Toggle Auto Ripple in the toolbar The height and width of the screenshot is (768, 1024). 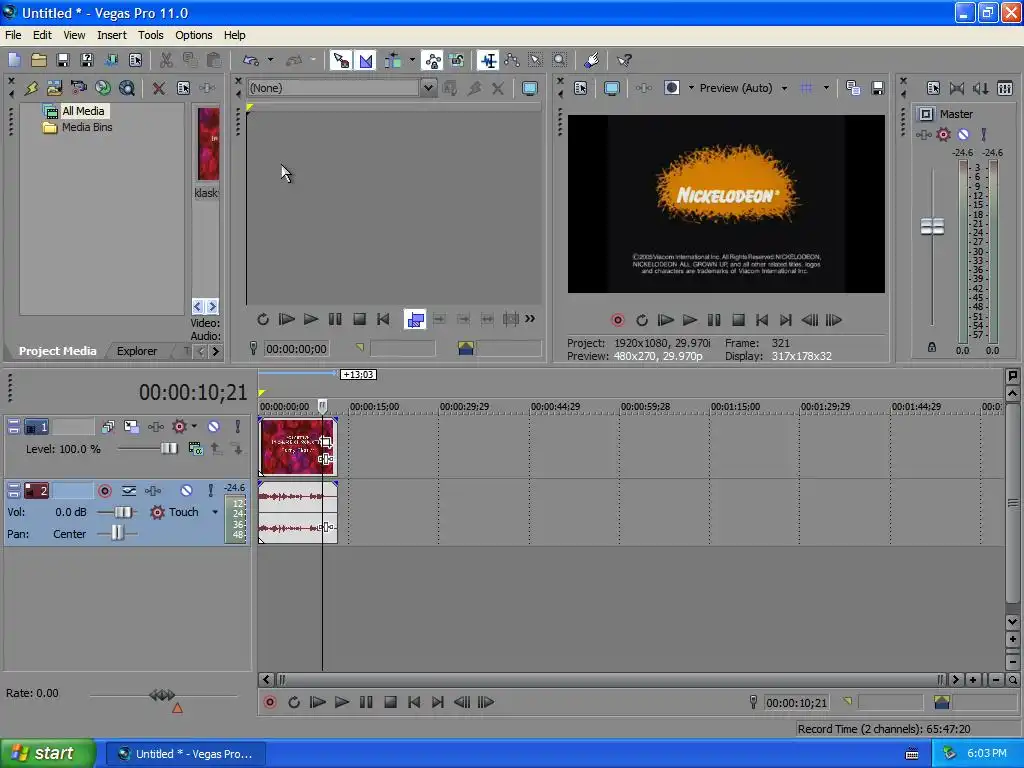click(393, 60)
